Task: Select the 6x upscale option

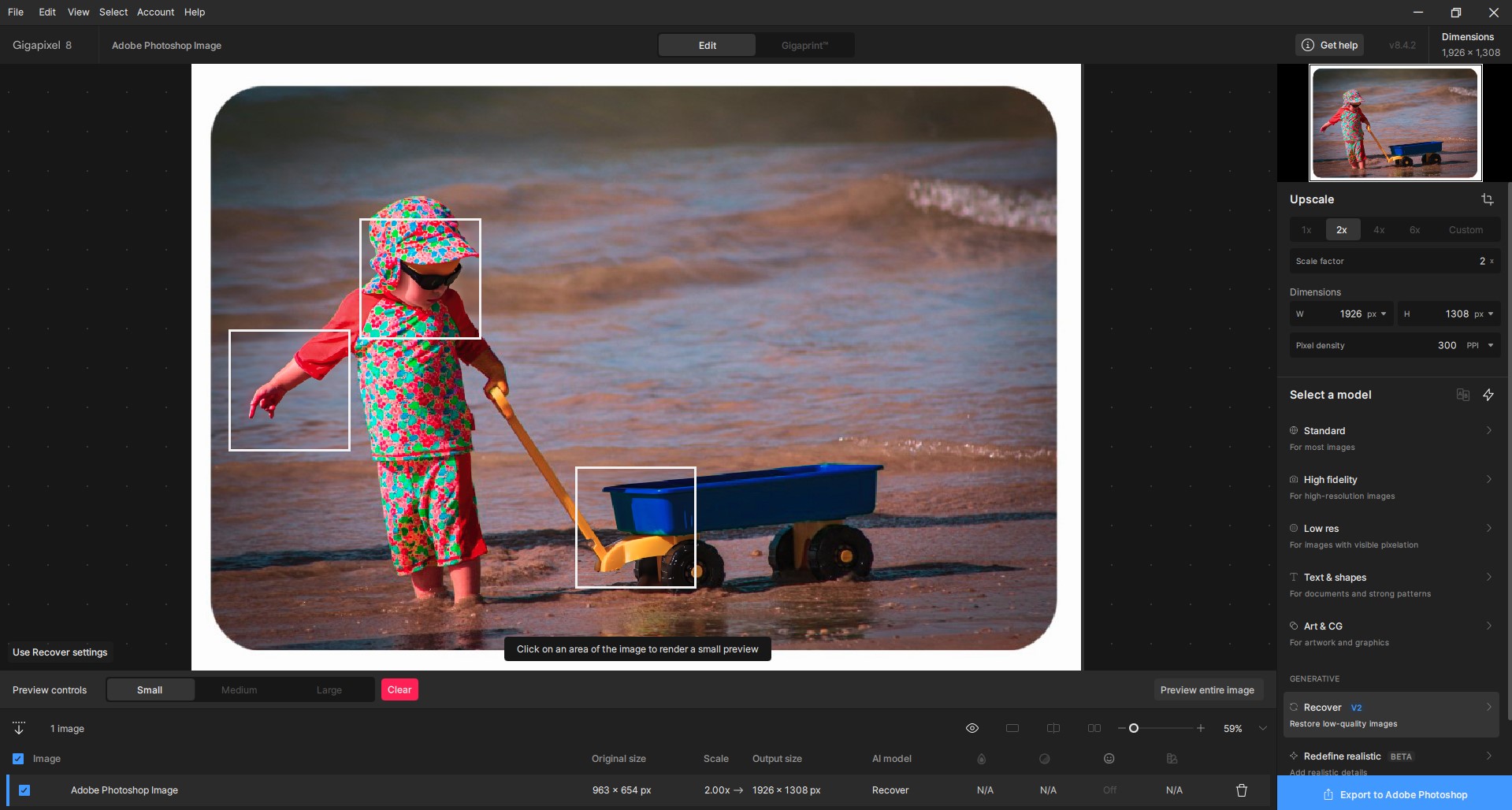Action: [x=1415, y=230]
